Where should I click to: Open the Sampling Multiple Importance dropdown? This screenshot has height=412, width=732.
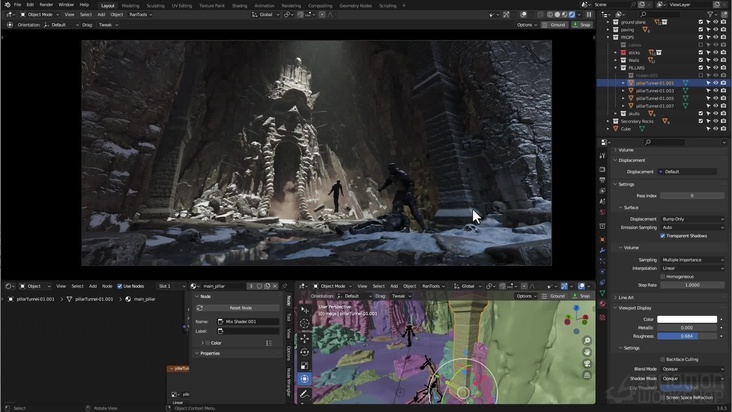[x=692, y=259]
